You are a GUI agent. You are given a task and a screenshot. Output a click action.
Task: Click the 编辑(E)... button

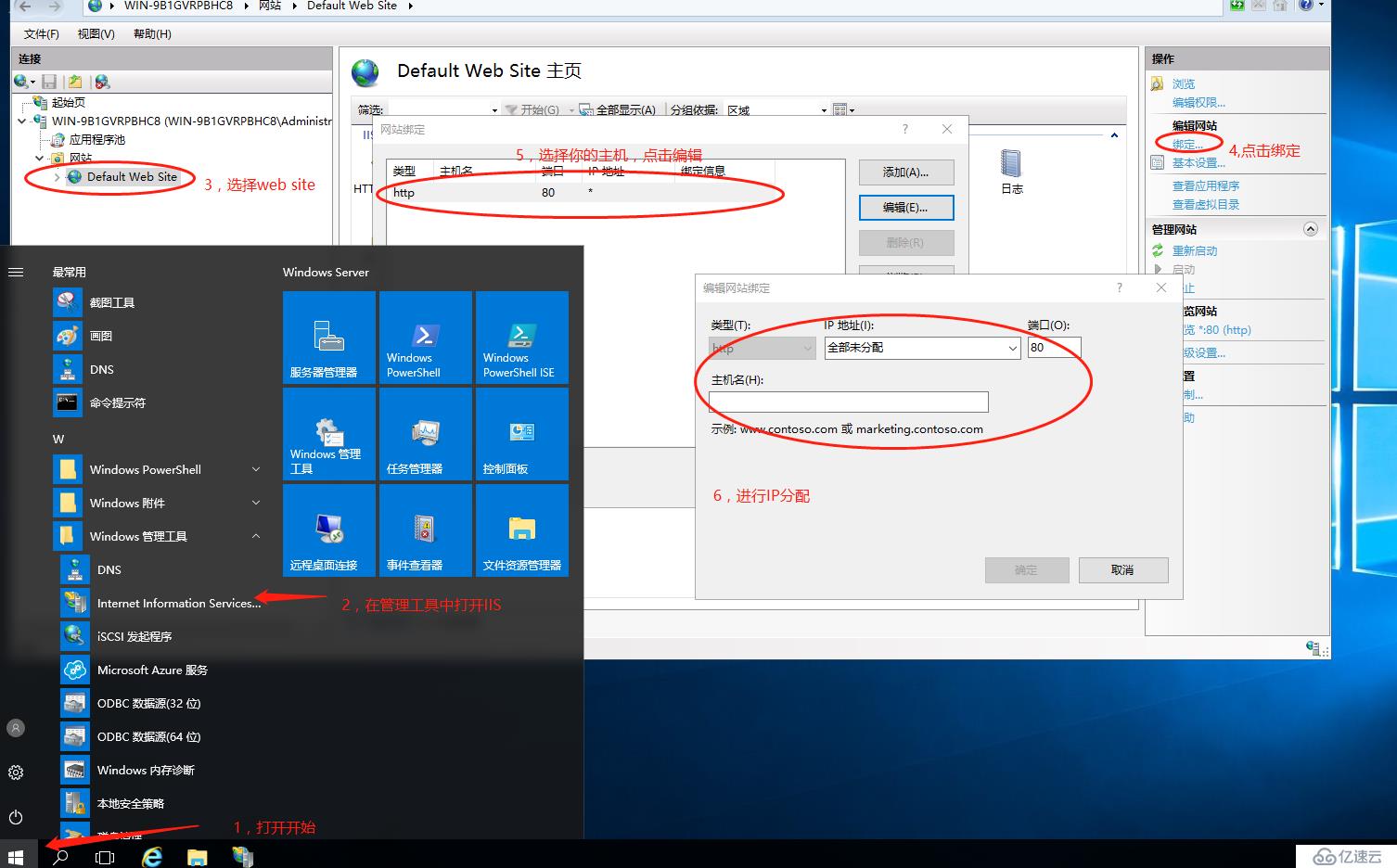click(905, 208)
